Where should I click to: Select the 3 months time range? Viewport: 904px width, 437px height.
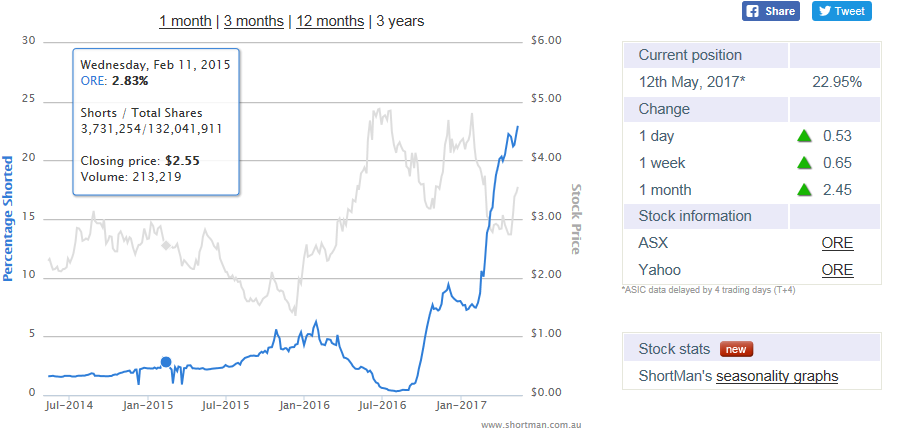point(255,21)
